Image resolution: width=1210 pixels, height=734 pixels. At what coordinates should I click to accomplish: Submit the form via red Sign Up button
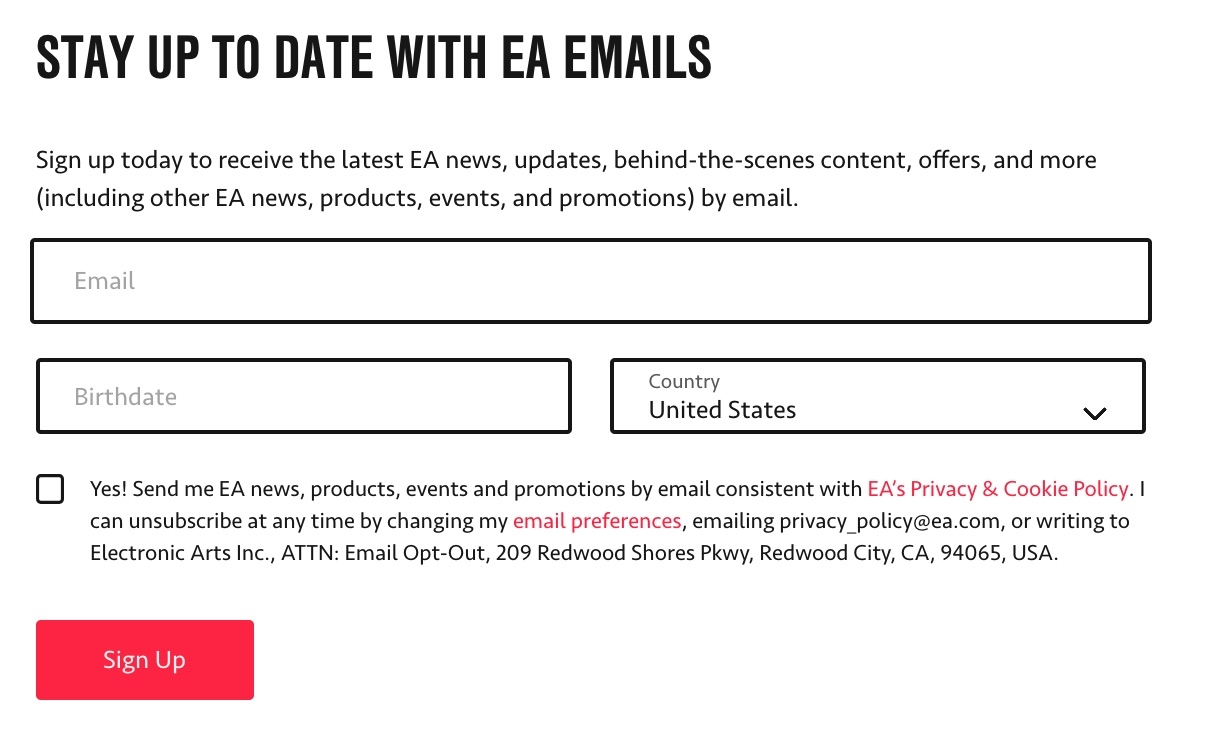(144, 660)
